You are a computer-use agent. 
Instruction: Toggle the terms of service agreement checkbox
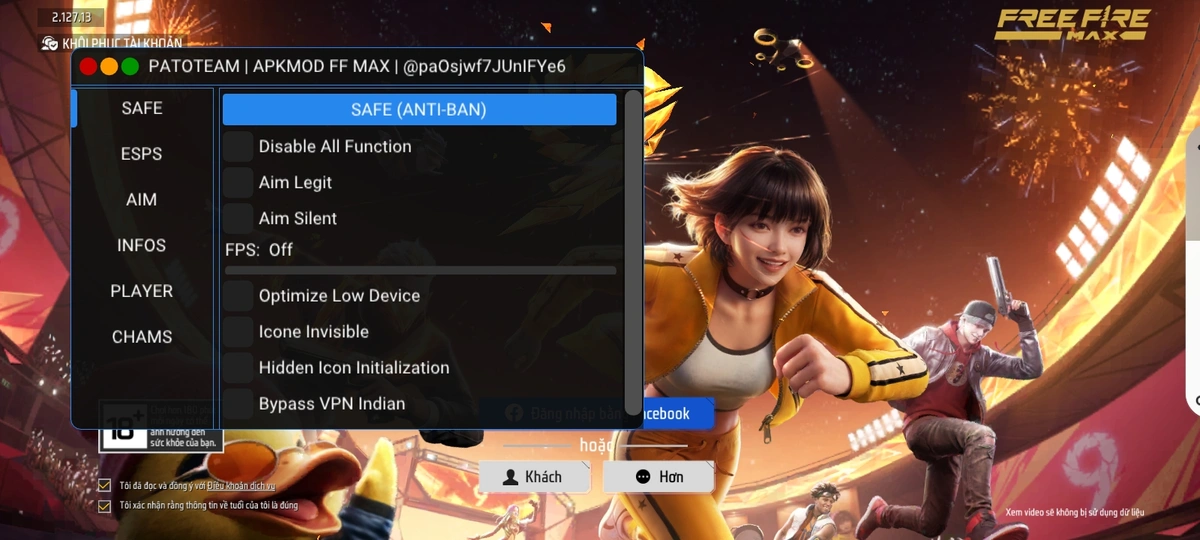tap(105, 486)
